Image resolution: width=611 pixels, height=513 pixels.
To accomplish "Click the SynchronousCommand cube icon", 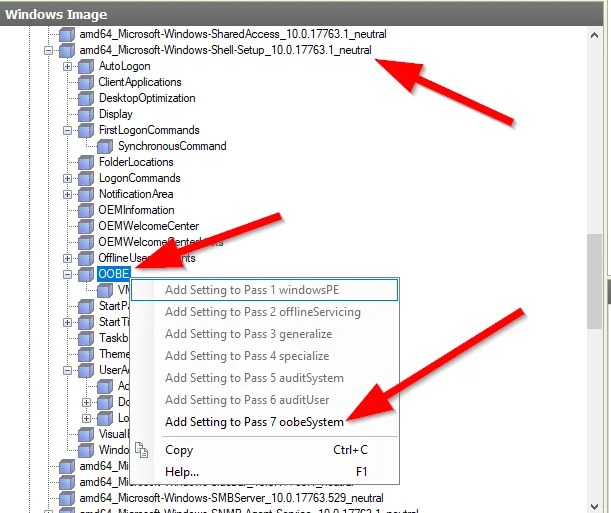I will pos(105,146).
